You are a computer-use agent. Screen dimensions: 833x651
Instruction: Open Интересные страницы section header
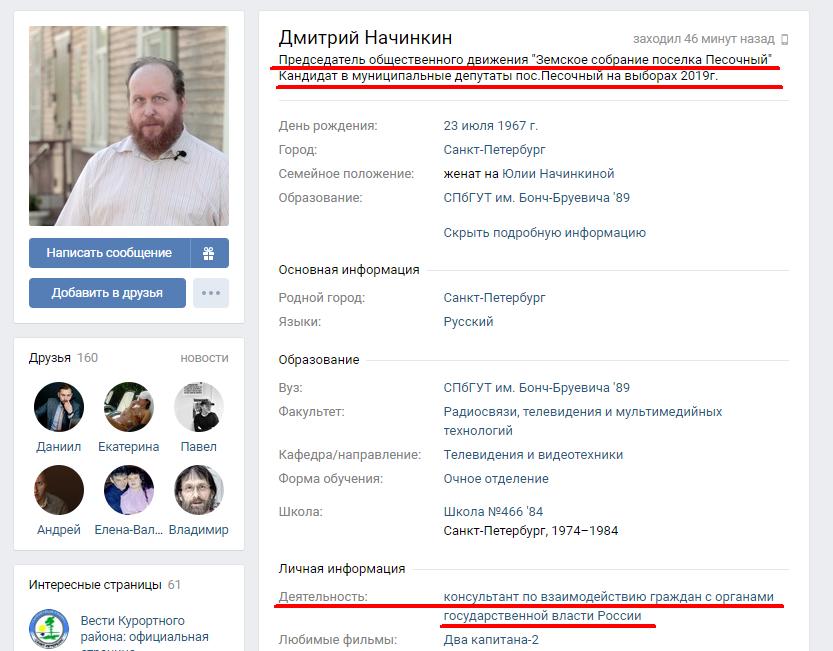(x=105, y=585)
